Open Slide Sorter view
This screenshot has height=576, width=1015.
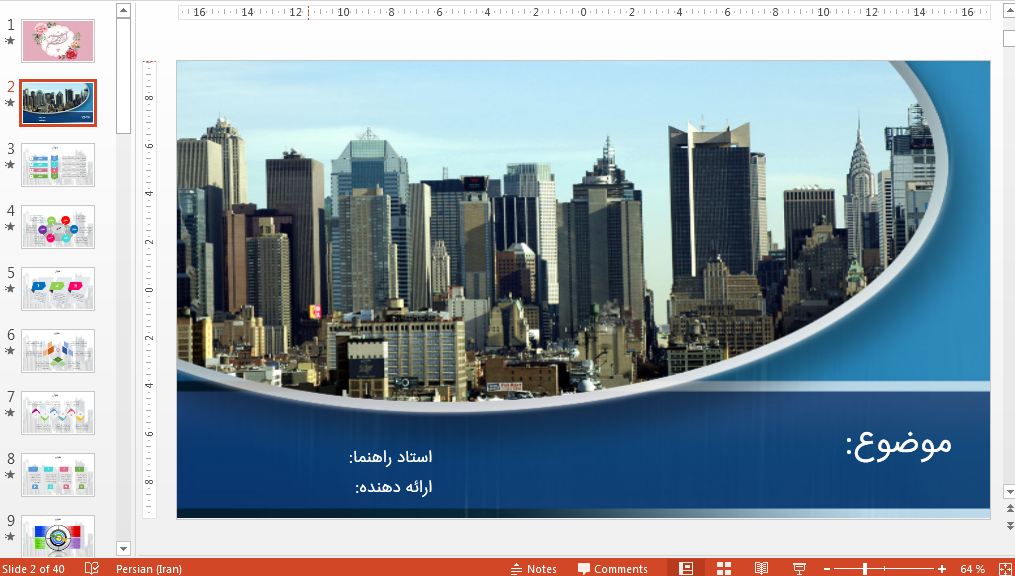(x=724, y=568)
